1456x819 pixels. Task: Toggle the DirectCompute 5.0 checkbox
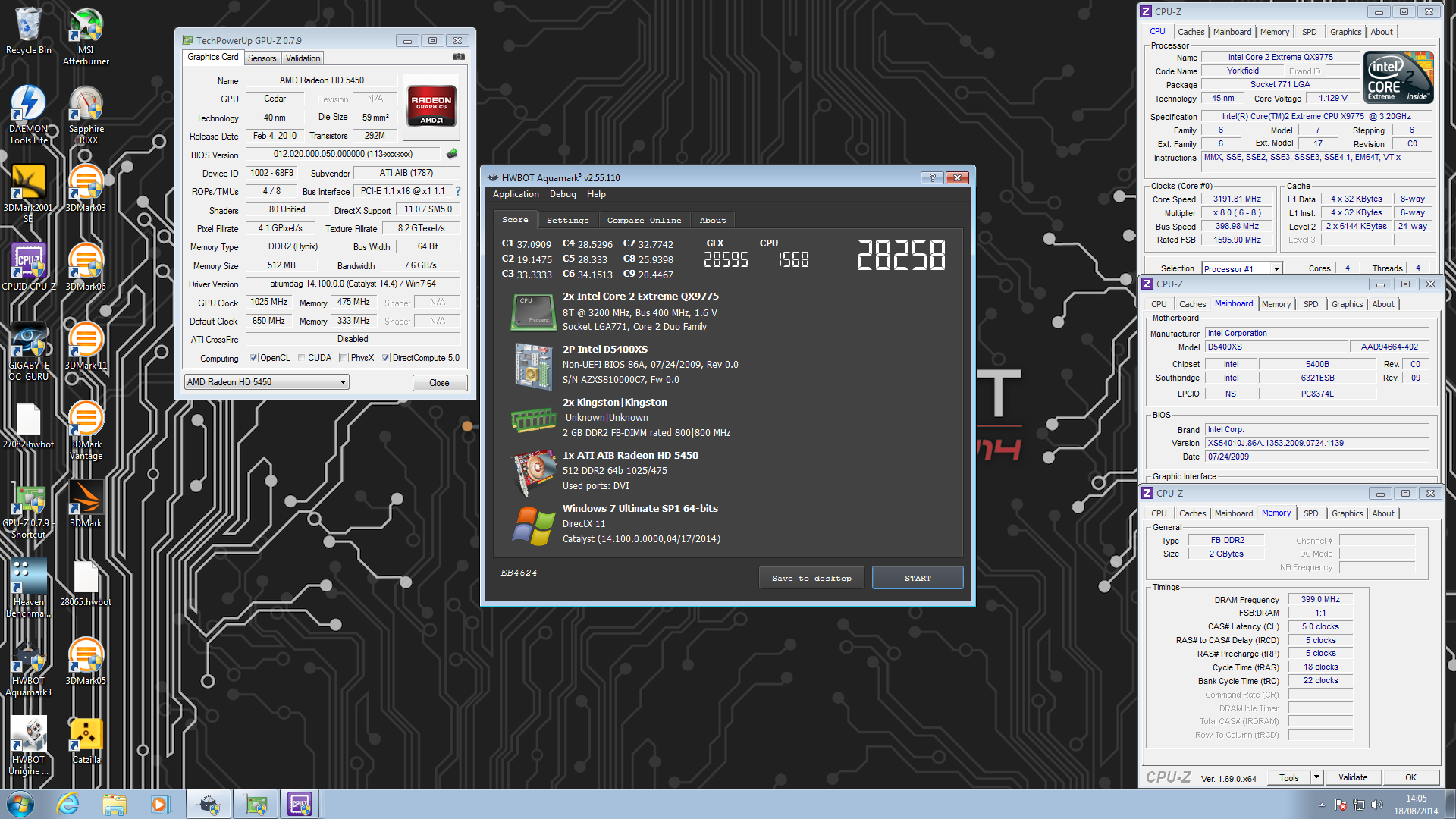point(386,358)
